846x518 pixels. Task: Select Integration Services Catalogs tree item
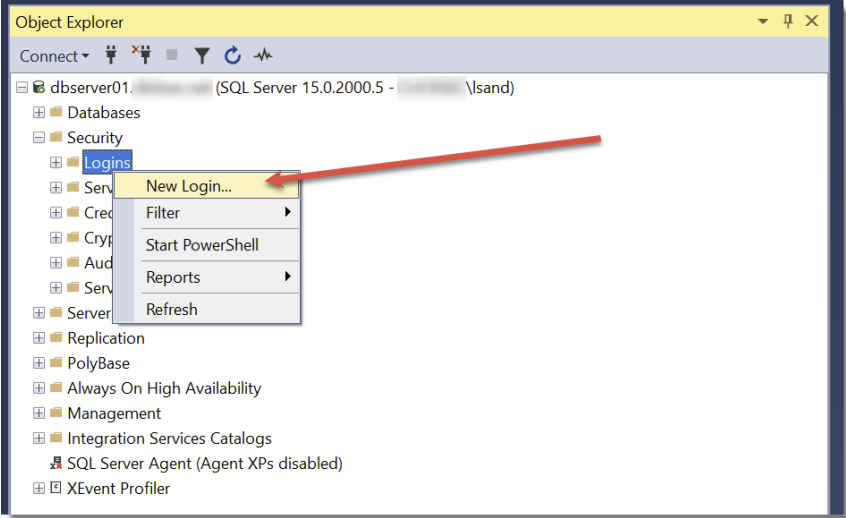(x=169, y=439)
